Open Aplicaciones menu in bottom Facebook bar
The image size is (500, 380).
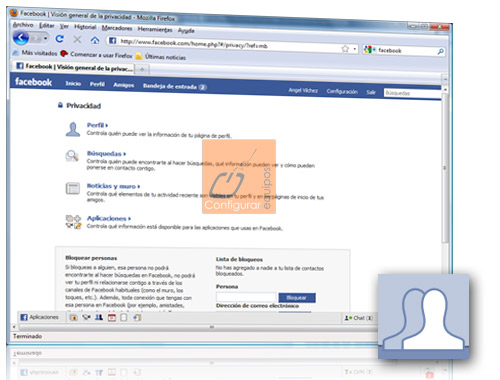pyautogui.click(x=39, y=317)
